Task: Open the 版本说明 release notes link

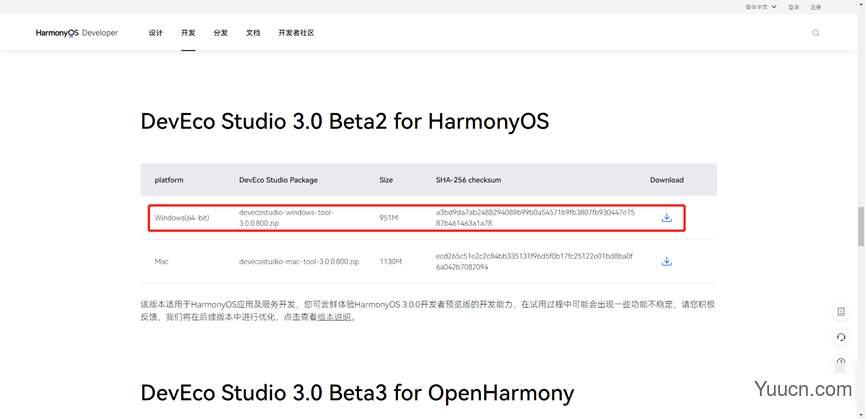Action: pos(334,318)
